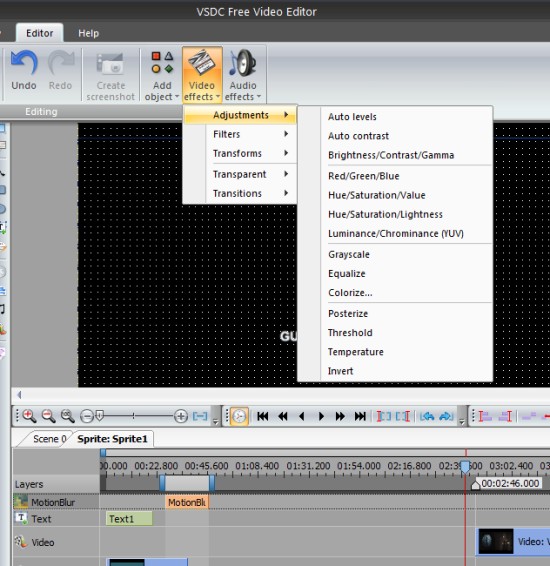This screenshot has height=566, width=550.
Task: Step one frame backward
Action: 302,416
